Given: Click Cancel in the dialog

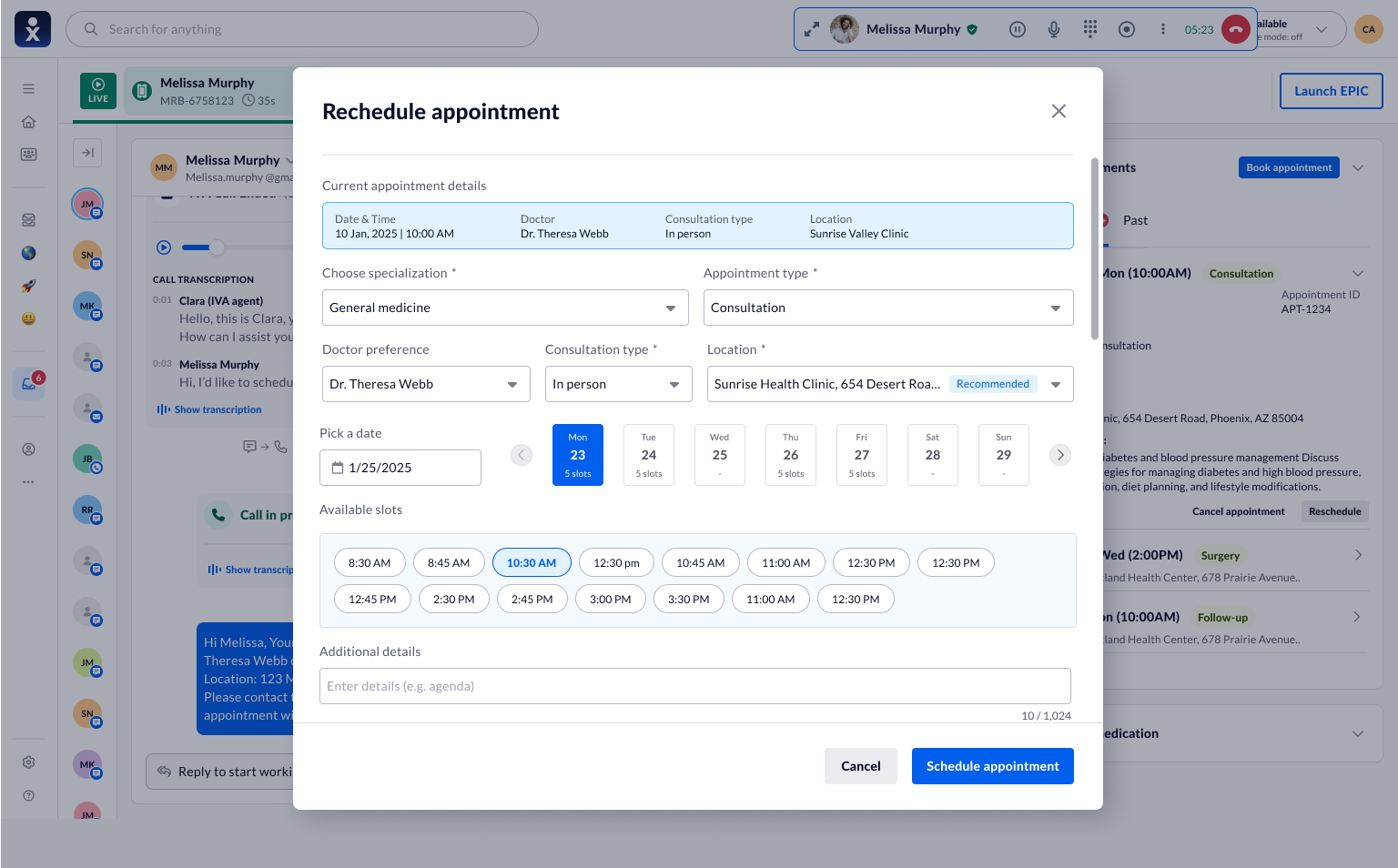Looking at the screenshot, I should (861, 766).
